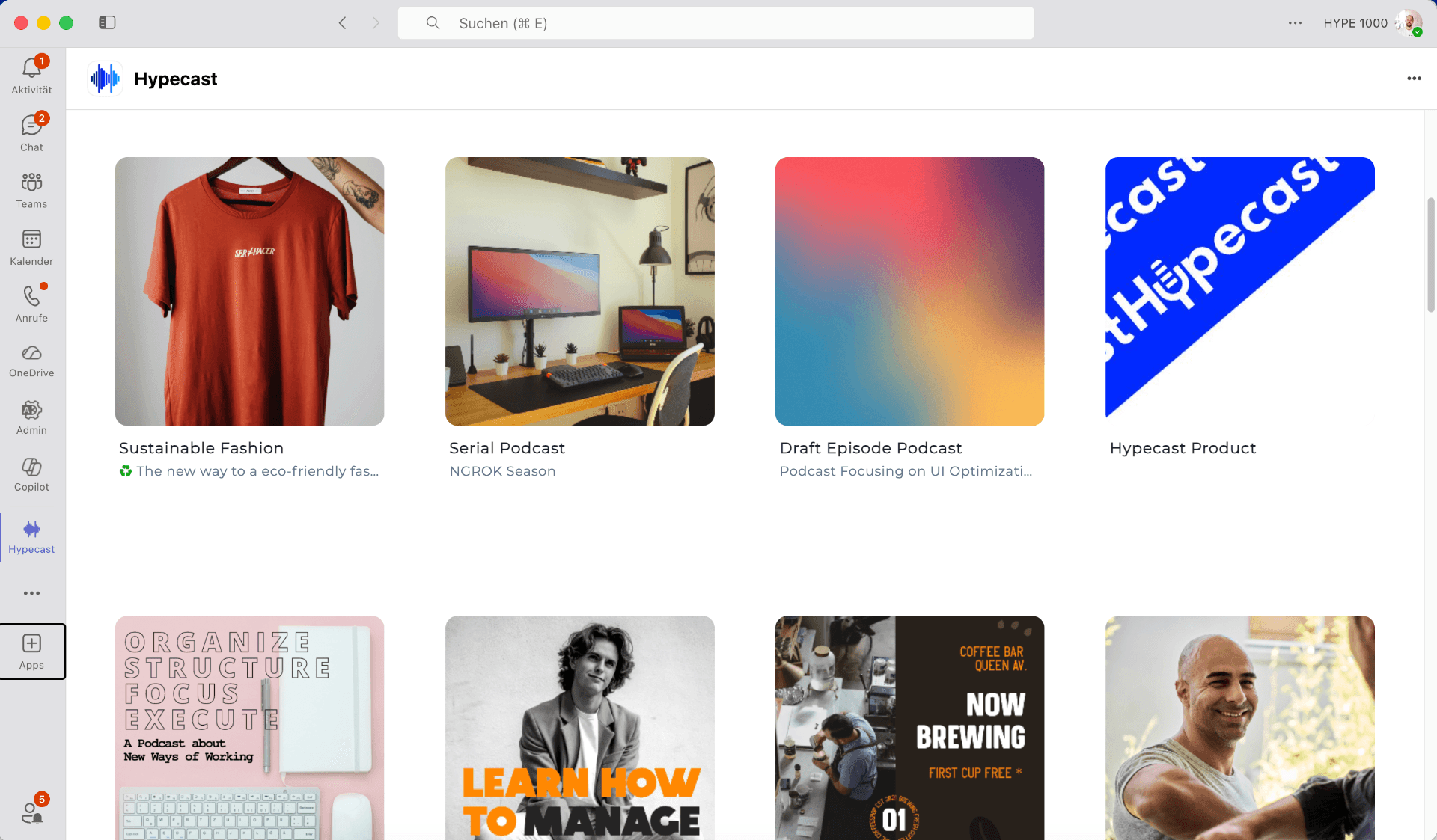Open the Serial Podcast desk setup cover
The width and height of the screenshot is (1437, 840).
point(579,291)
